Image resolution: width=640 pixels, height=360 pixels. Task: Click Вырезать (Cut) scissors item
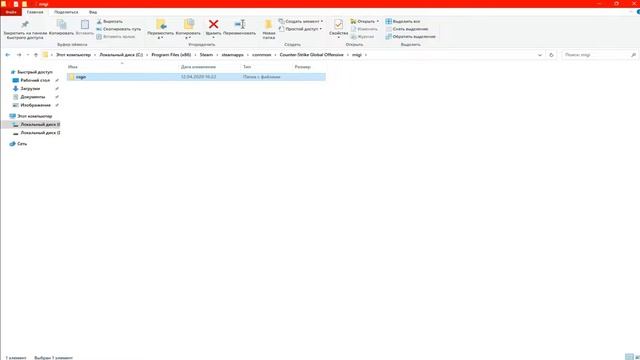(109, 21)
